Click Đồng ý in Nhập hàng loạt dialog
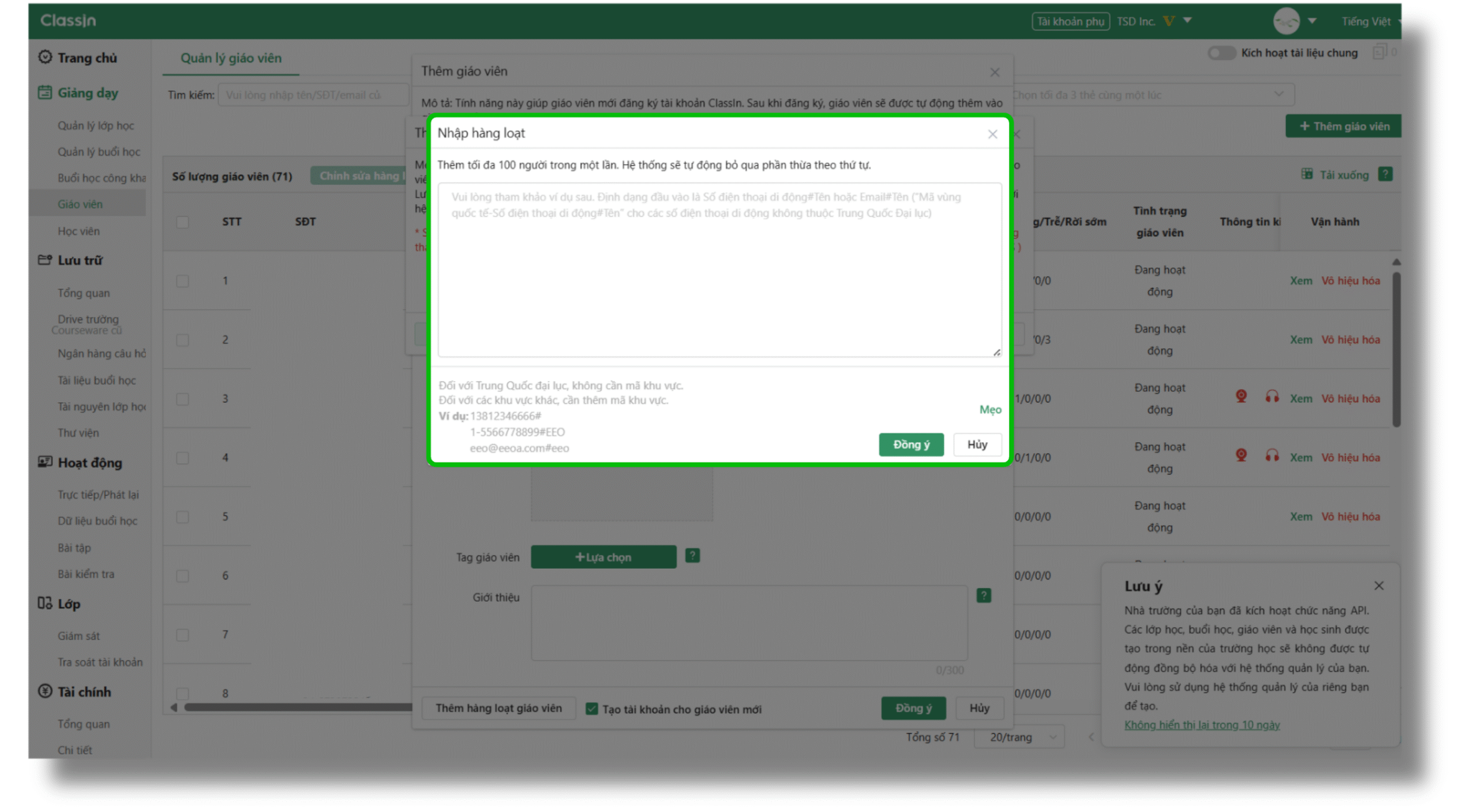Image resolution: width=1477 pixels, height=812 pixels. click(x=910, y=444)
